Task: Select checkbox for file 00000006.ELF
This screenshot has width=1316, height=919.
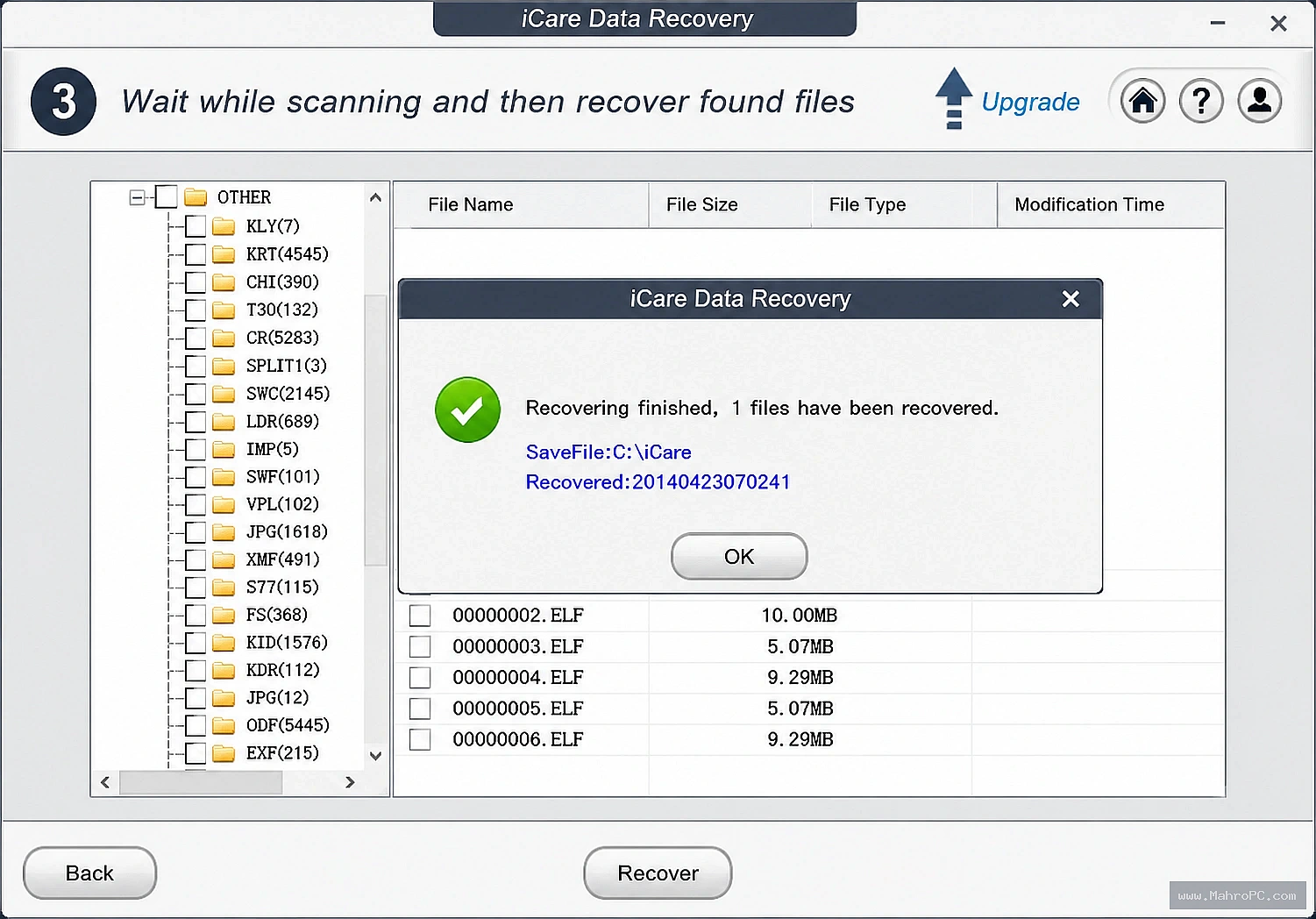Action: click(x=420, y=740)
